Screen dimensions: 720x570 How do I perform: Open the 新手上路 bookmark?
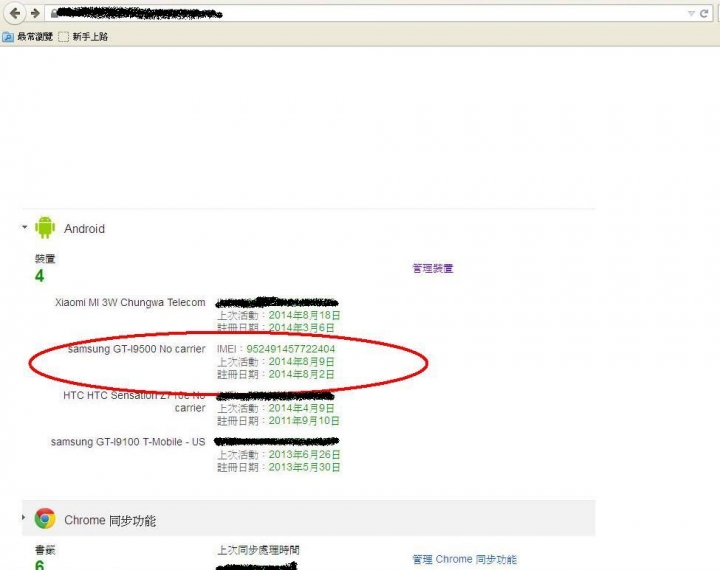83,37
